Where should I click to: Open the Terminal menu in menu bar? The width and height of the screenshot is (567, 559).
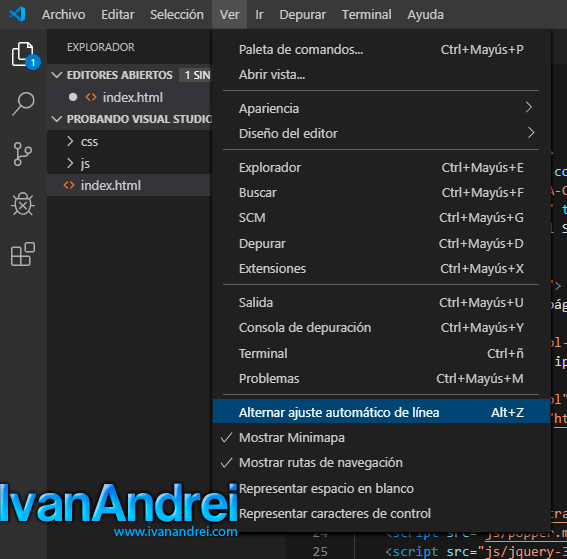pos(366,14)
